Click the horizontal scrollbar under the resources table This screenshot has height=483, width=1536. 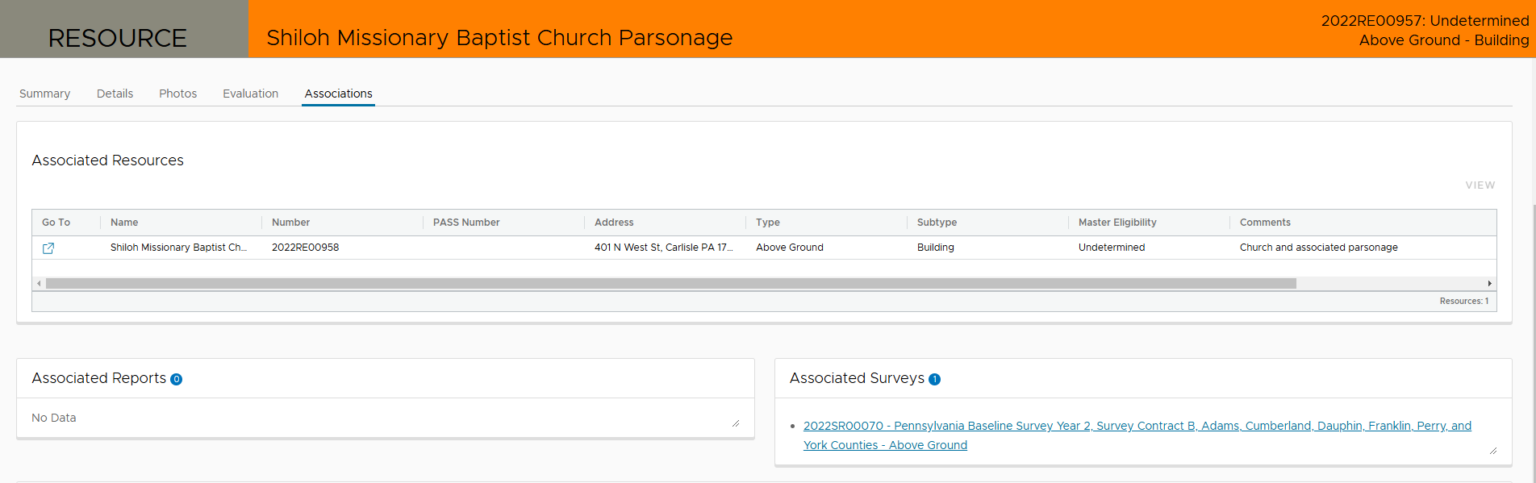tap(670, 284)
